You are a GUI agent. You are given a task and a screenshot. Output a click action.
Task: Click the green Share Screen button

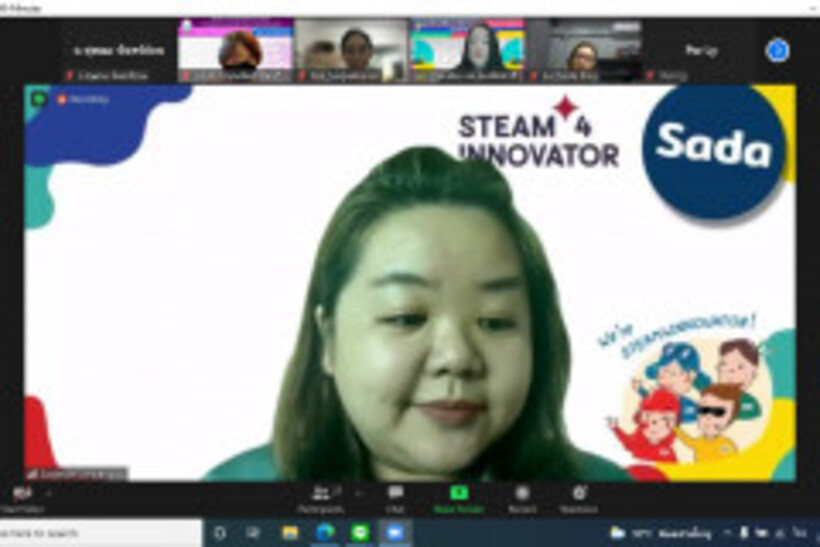coord(459,499)
